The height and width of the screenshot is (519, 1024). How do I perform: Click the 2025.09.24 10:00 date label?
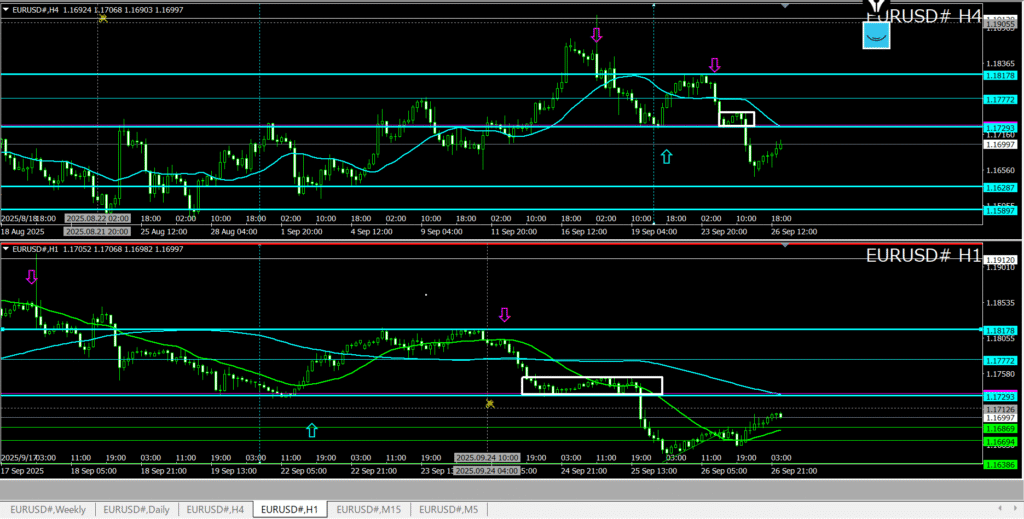pos(486,457)
